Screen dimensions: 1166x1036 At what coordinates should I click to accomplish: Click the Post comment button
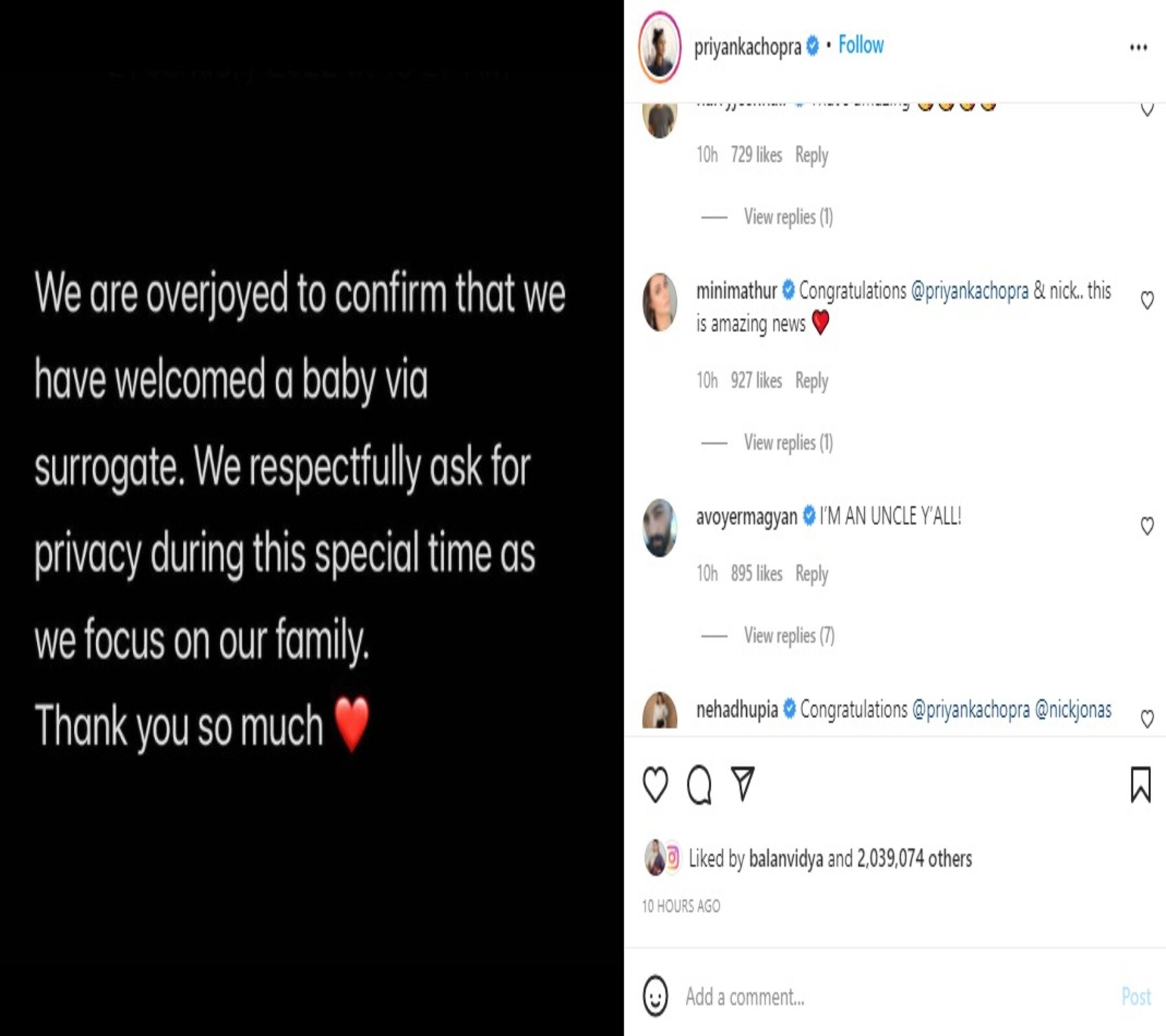(x=1136, y=997)
